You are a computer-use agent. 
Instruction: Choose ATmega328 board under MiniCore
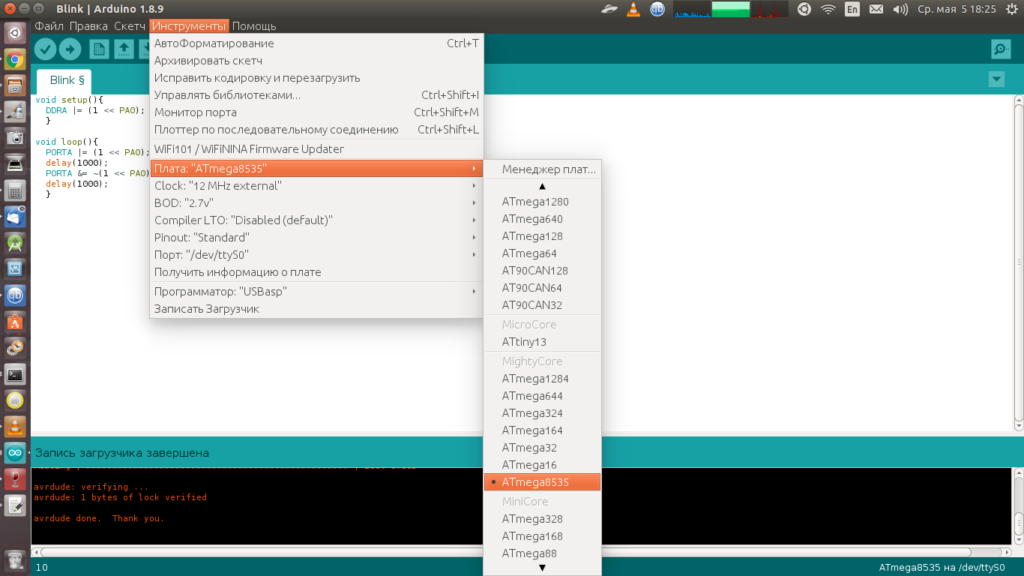[532, 519]
